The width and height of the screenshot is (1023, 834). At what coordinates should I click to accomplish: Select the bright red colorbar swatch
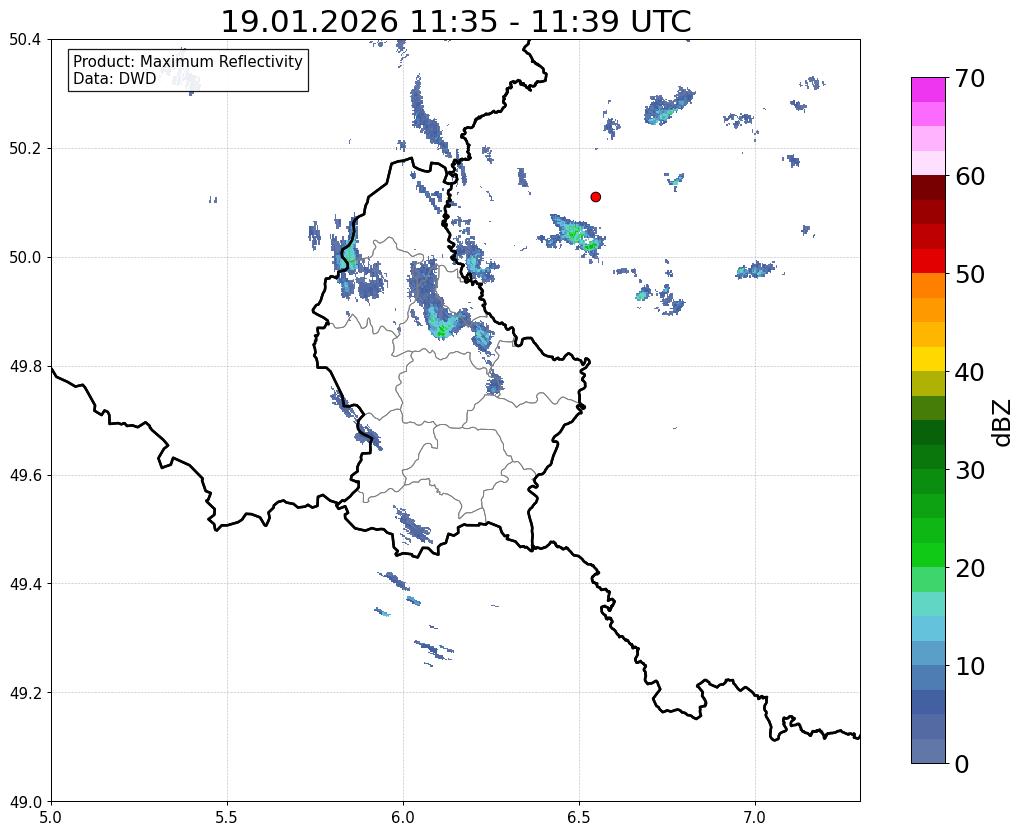pos(928,262)
